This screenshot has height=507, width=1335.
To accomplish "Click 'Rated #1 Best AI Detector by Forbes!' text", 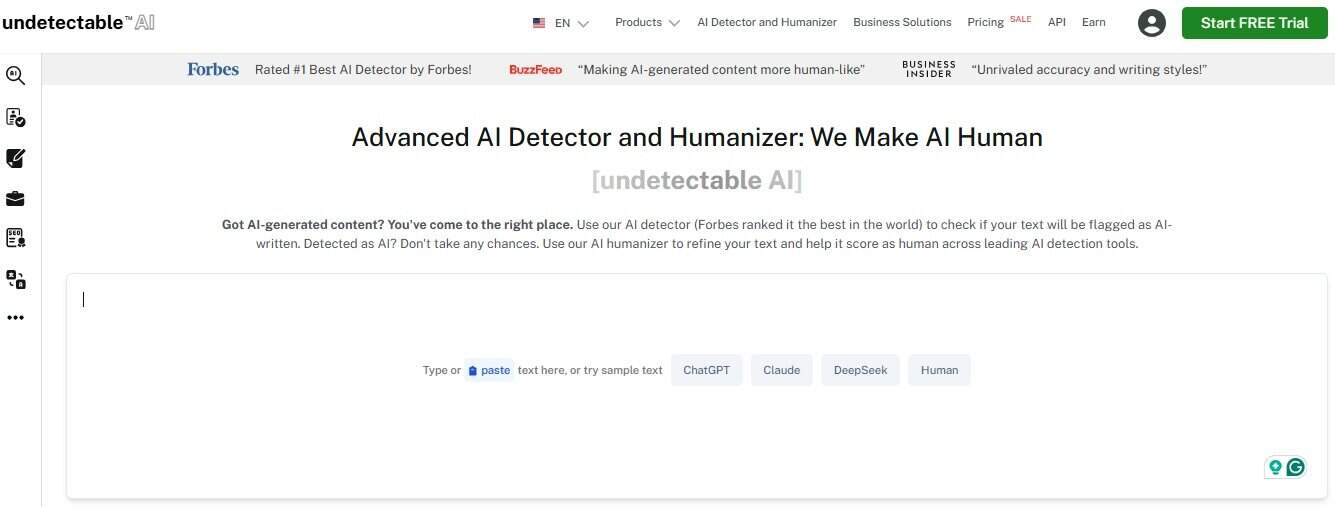I will [x=363, y=70].
